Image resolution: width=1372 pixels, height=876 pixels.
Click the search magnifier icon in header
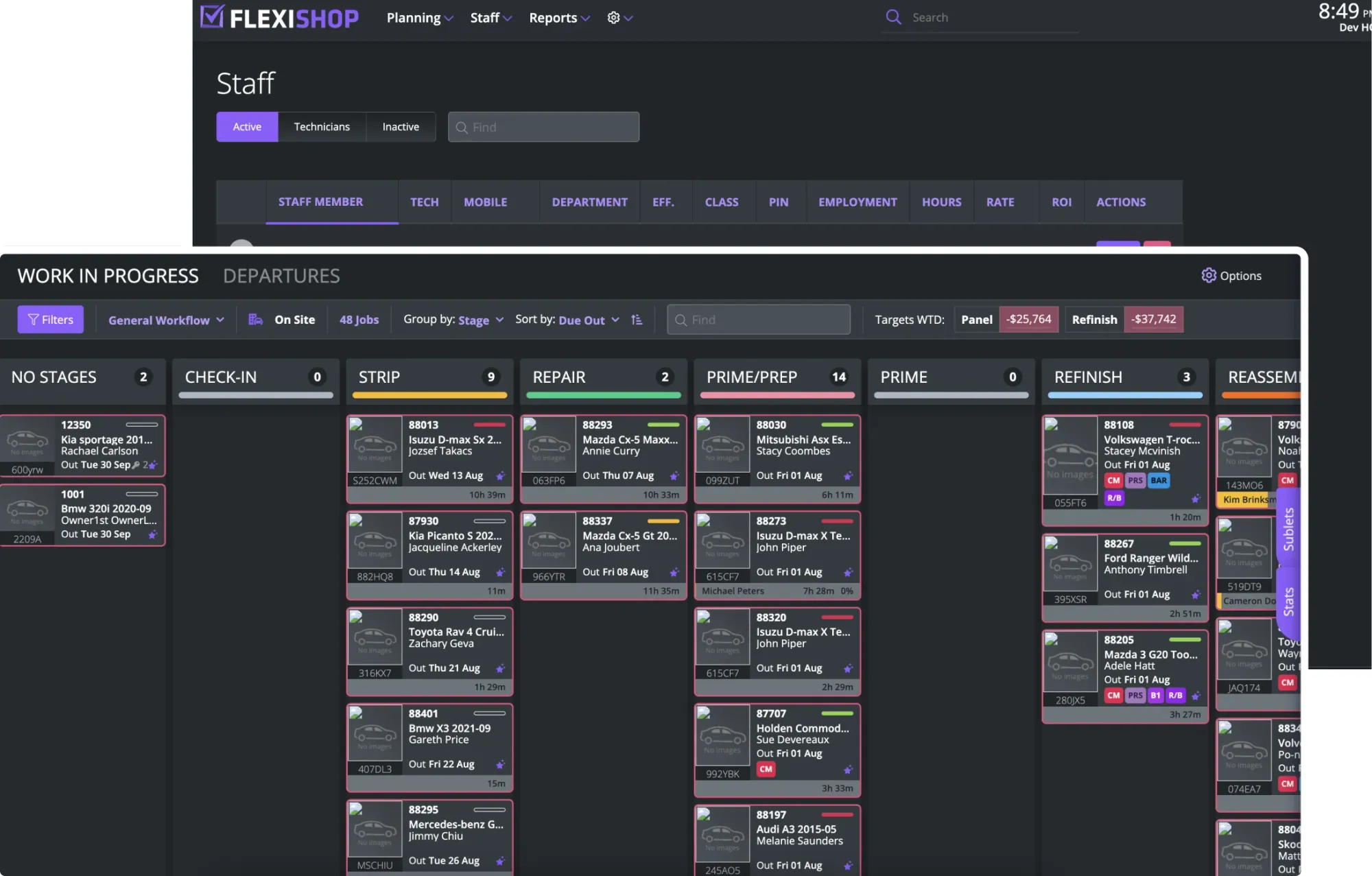893,17
